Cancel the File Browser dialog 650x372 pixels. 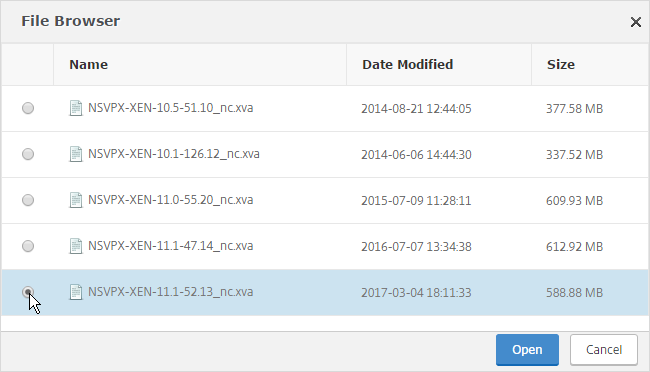pyautogui.click(x=604, y=350)
